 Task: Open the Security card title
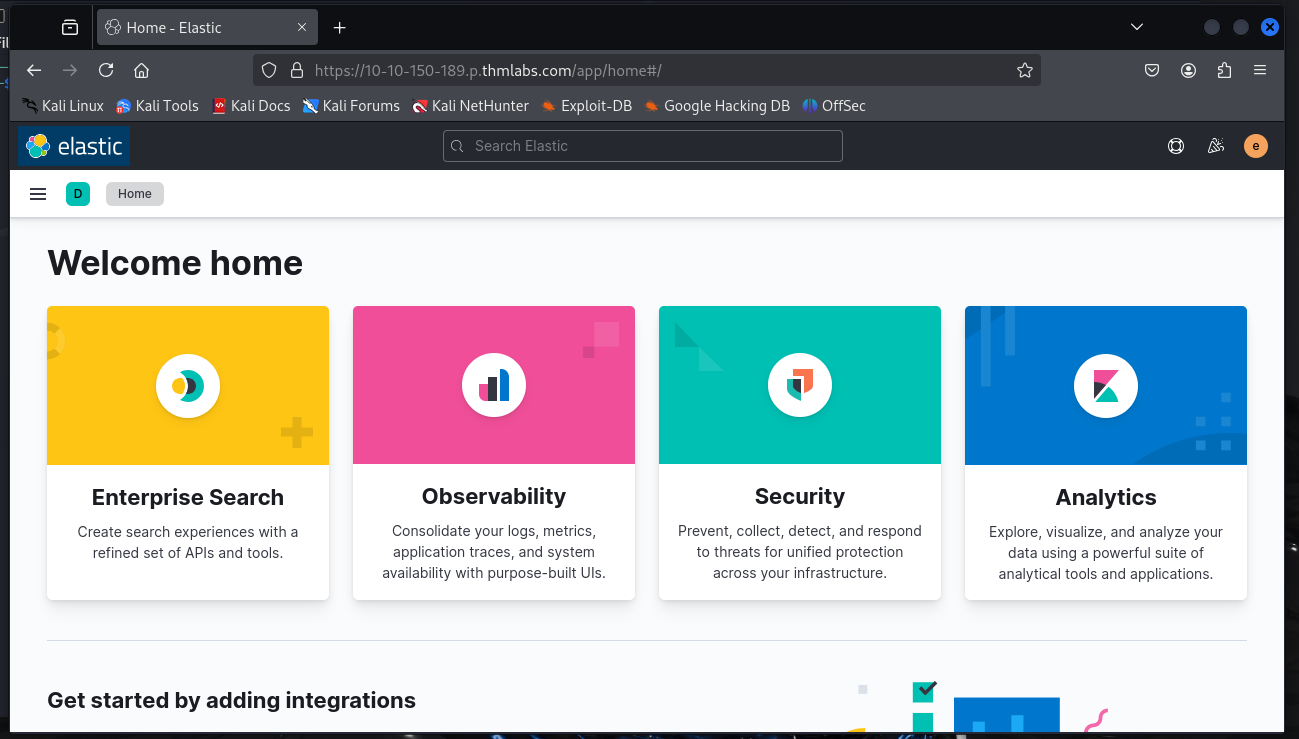pos(800,496)
